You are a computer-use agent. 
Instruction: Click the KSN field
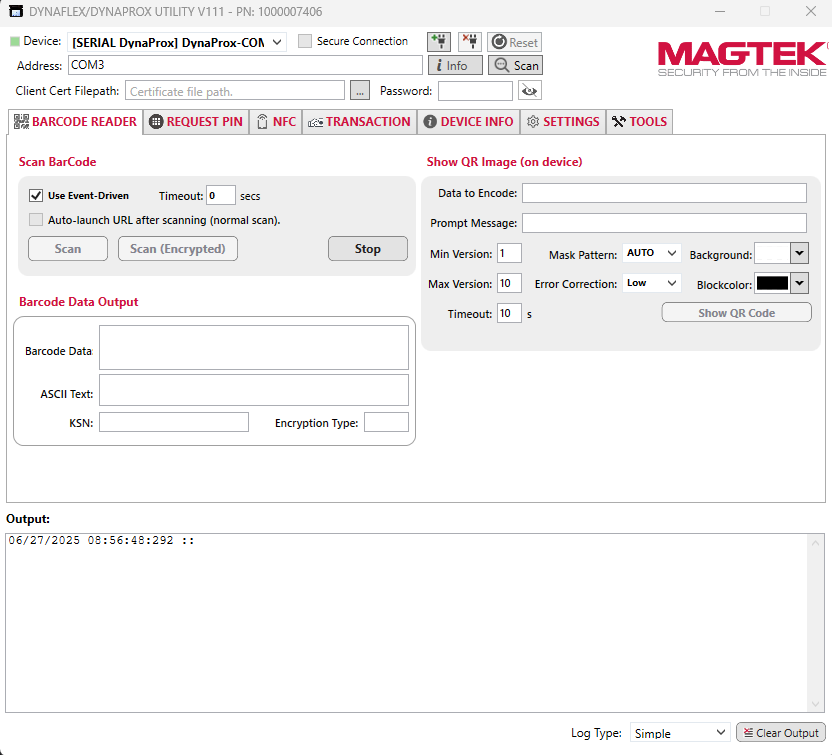[174, 422]
